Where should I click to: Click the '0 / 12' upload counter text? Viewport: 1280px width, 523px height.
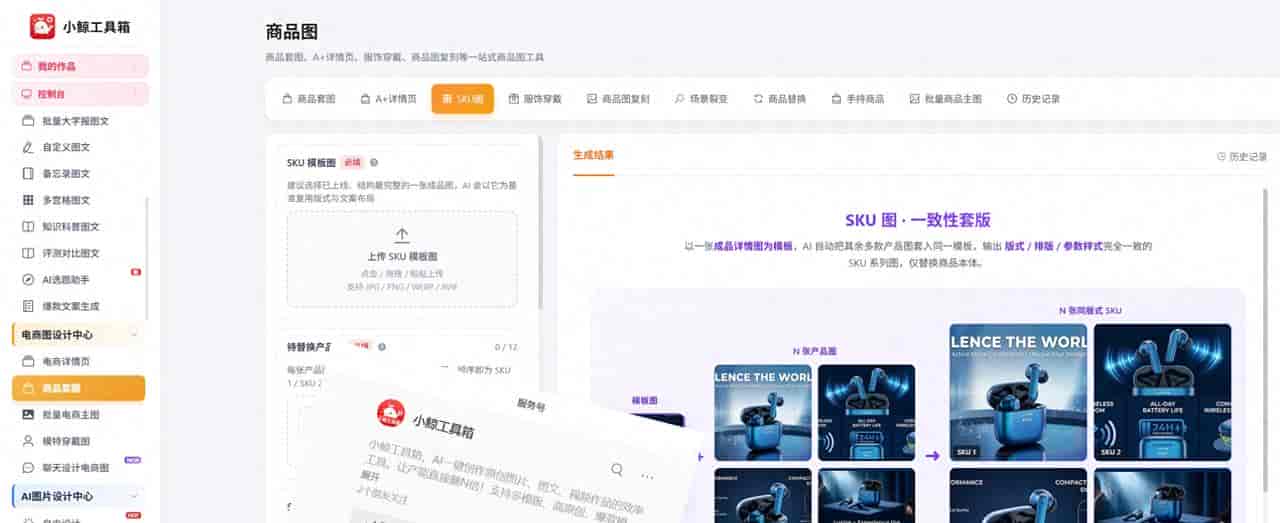tap(506, 347)
